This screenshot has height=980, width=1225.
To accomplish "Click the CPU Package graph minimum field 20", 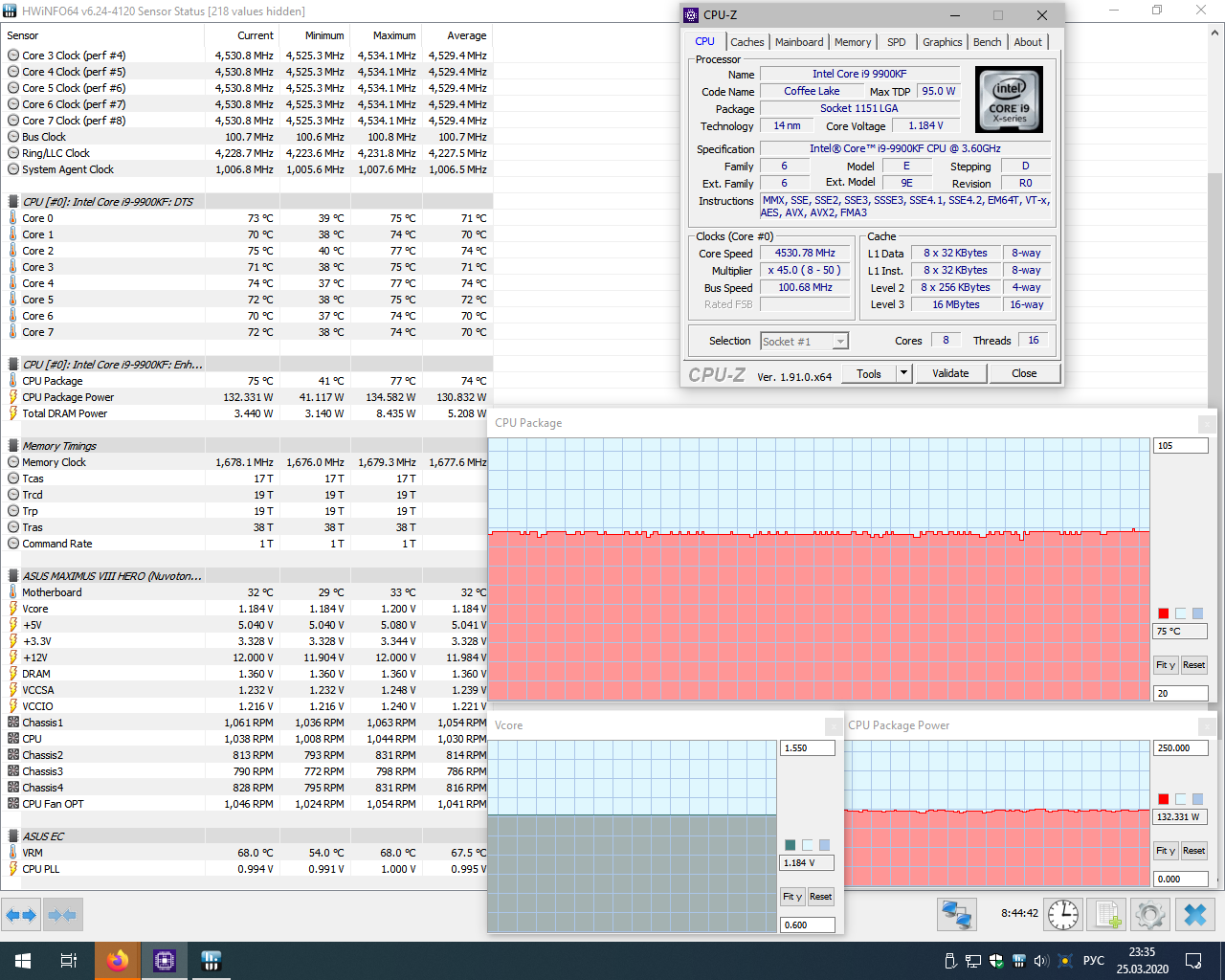I will click(1181, 693).
